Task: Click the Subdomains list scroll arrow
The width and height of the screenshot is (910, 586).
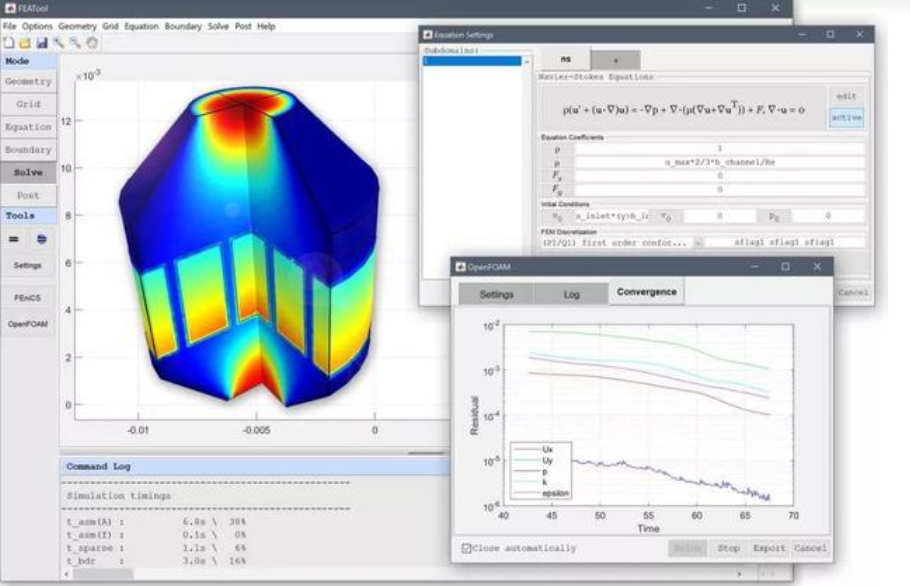Action: coord(526,61)
